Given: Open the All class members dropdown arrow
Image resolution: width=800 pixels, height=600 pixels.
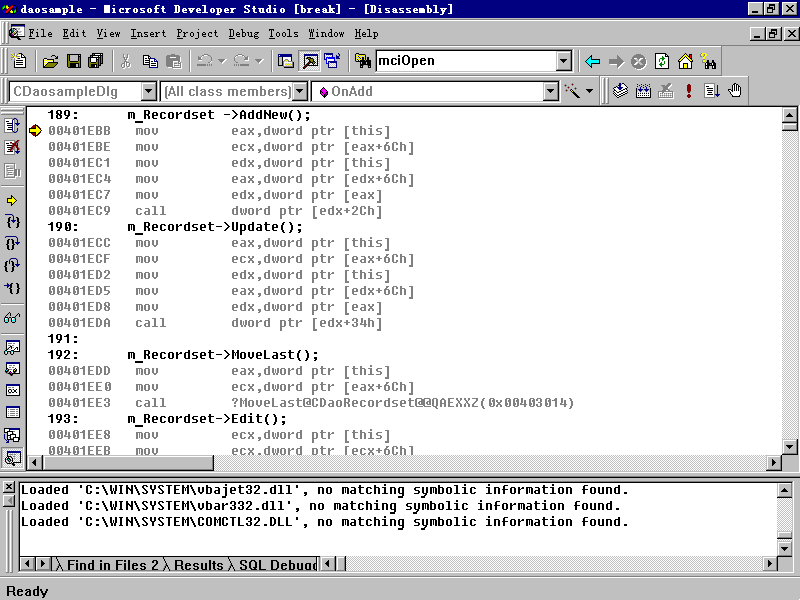Looking at the screenshot, I should click(x=300, y=92).
